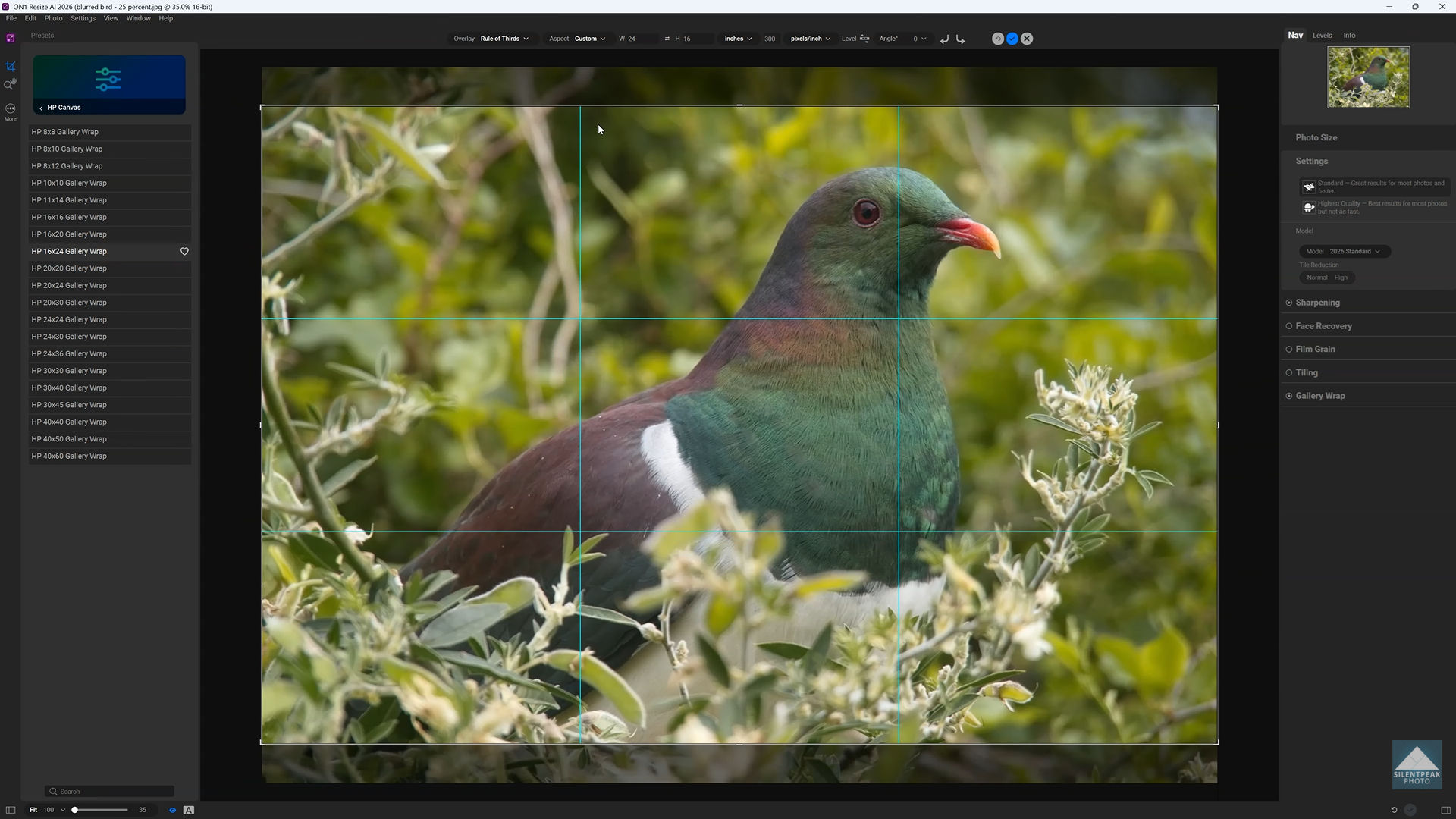Select the Zoom/Pan tool
This screenshot has height=819, width=1456.
click(x=10, y=85)
